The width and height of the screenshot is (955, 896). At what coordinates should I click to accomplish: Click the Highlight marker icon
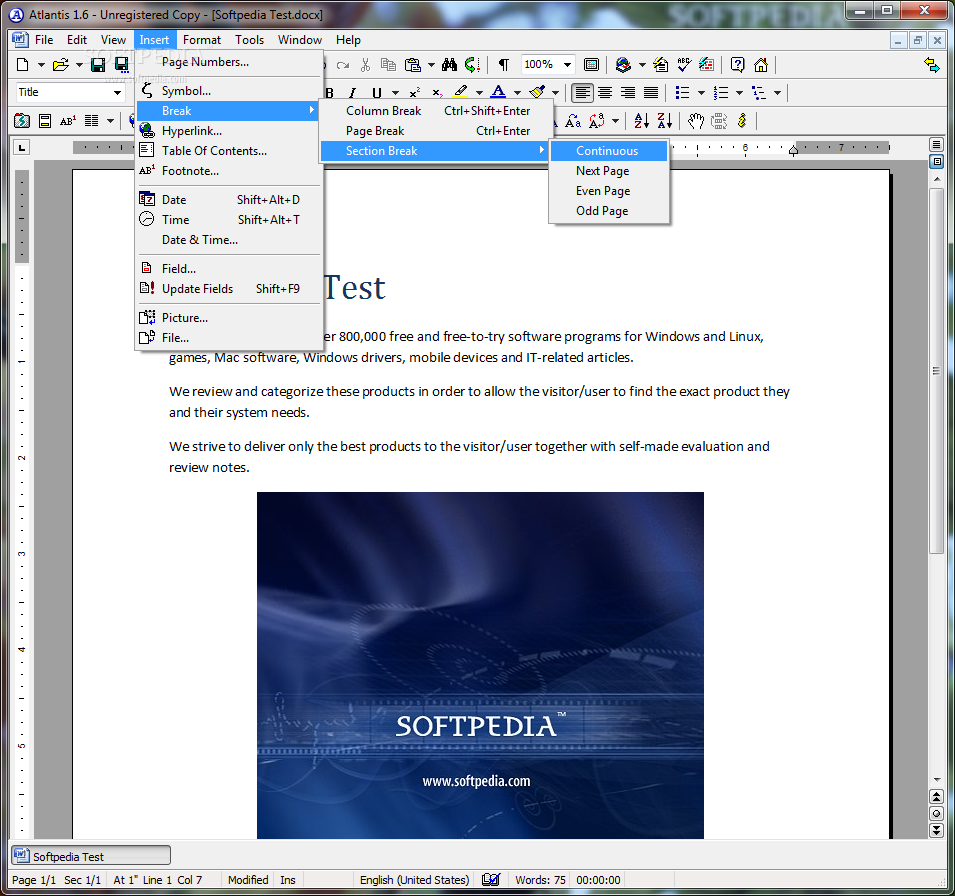(x=461, y=93)
